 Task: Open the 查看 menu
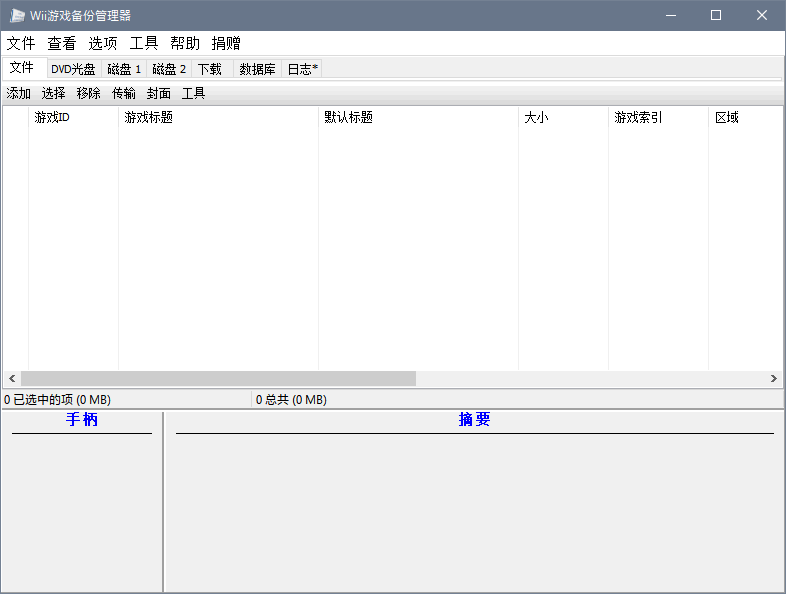tap(62, 43)
